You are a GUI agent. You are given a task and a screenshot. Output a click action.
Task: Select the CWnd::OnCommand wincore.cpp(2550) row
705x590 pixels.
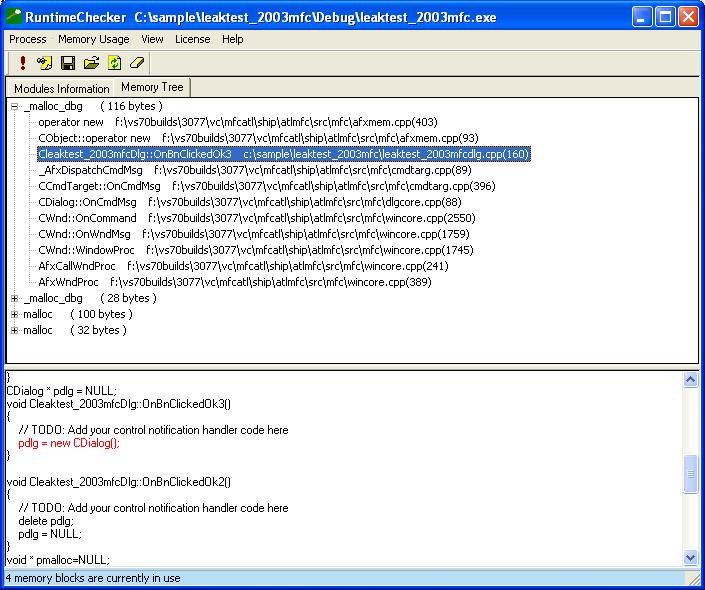pos(257,218)
